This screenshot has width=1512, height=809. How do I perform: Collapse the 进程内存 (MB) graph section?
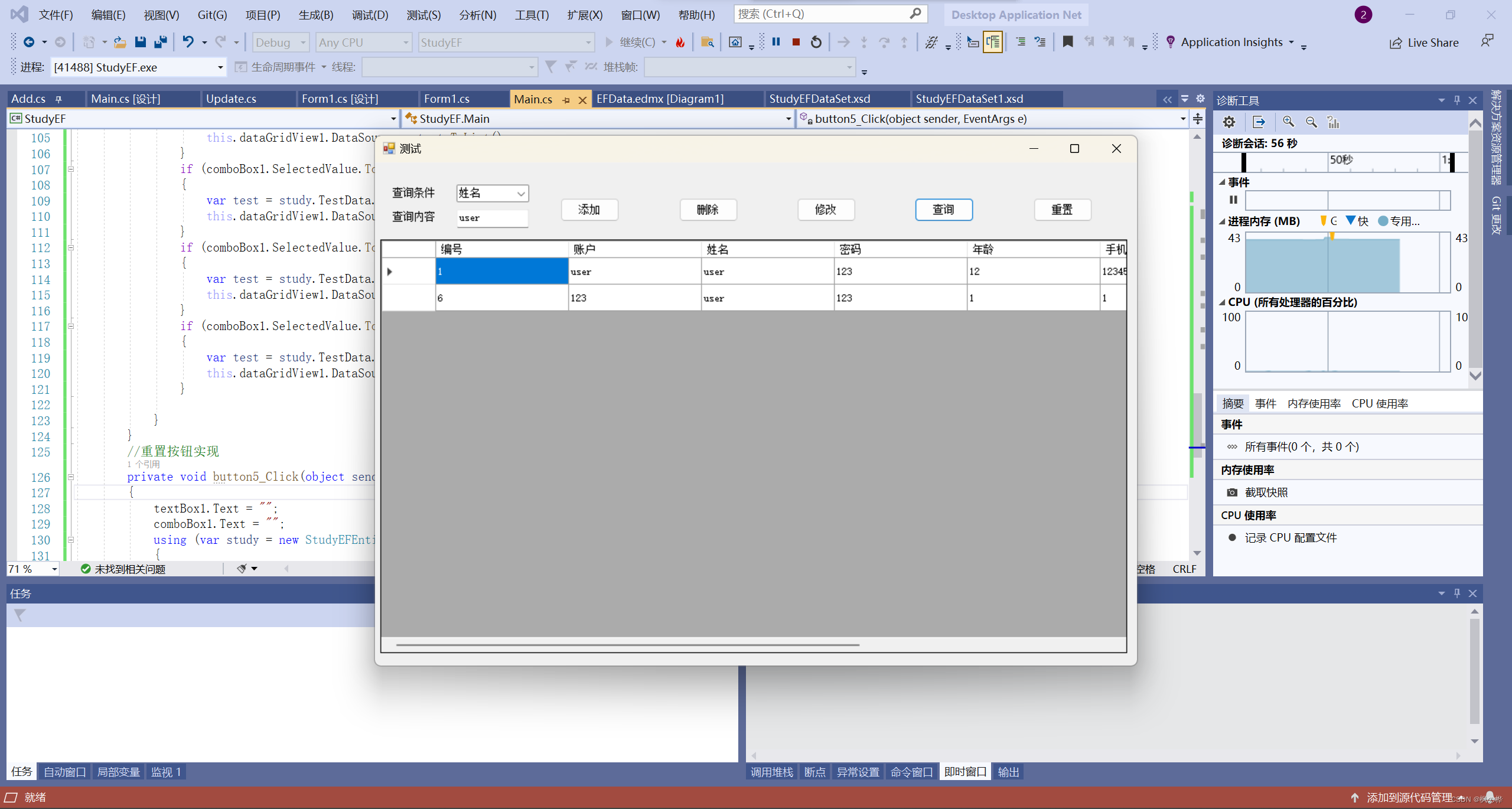point(1222,221)
